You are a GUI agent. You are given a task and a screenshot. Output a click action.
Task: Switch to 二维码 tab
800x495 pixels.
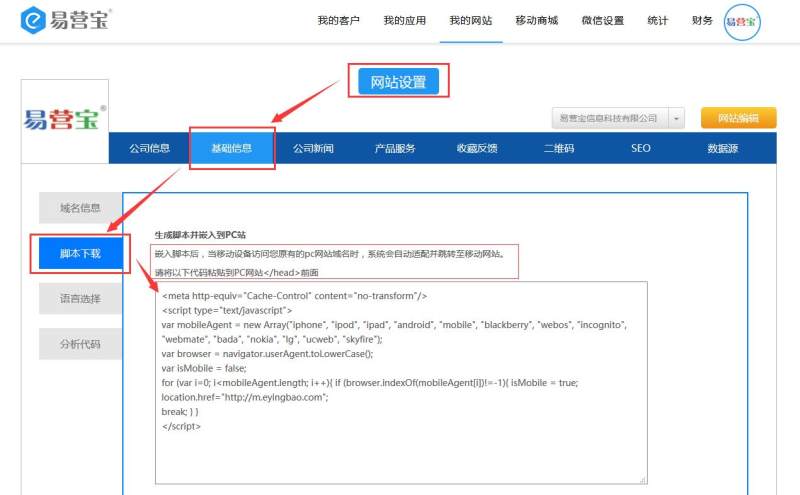click(559, 148)
